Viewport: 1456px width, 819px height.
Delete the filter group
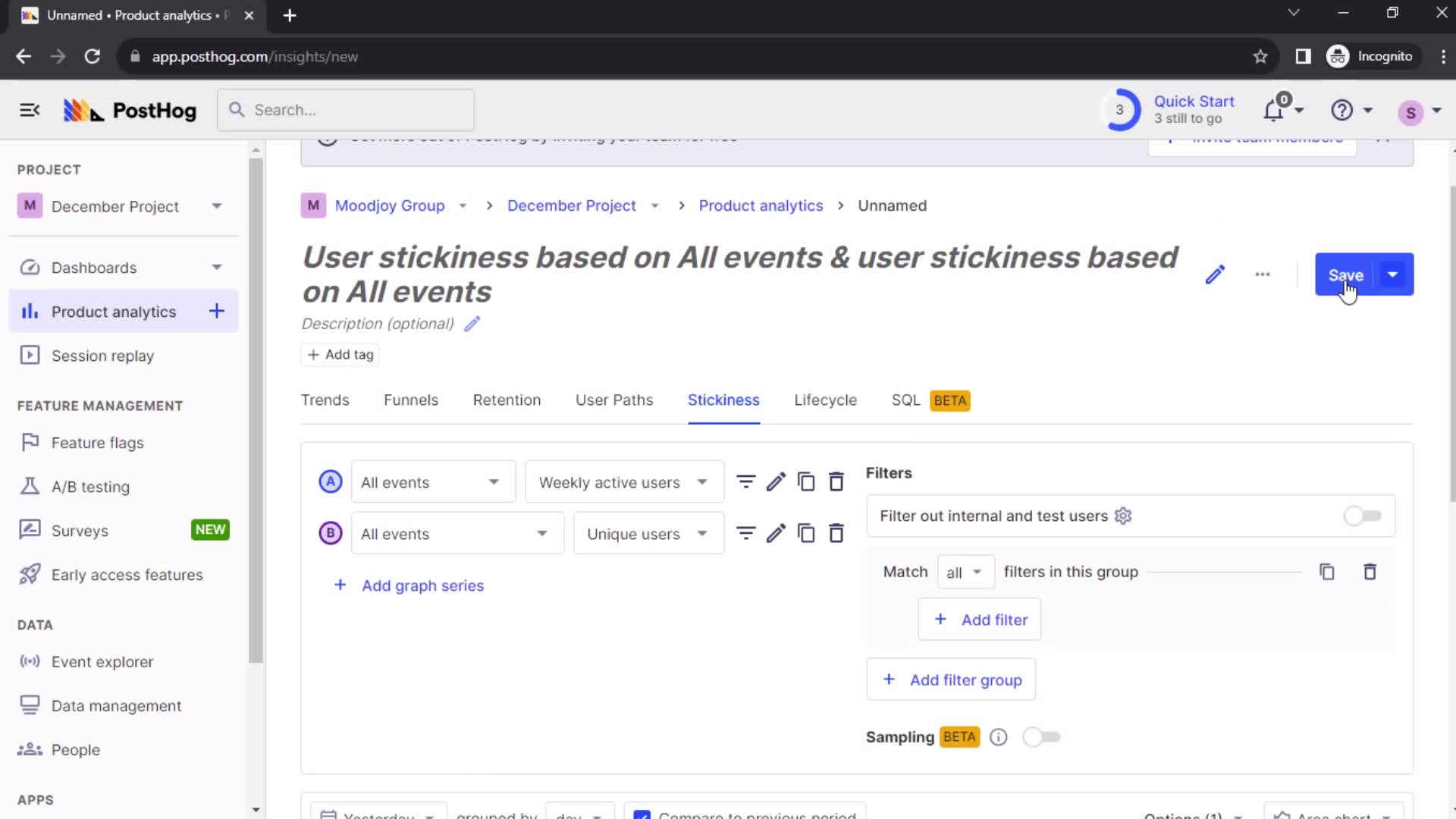(1370, 572)
